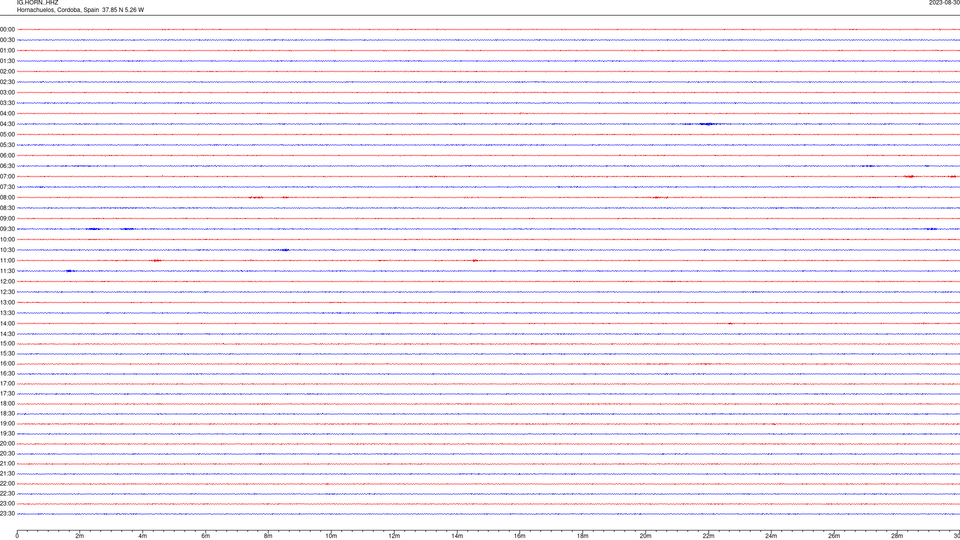Click the 00:00 time label
The height and width of the screenshot is (540, 960).
tap(7, 29)
